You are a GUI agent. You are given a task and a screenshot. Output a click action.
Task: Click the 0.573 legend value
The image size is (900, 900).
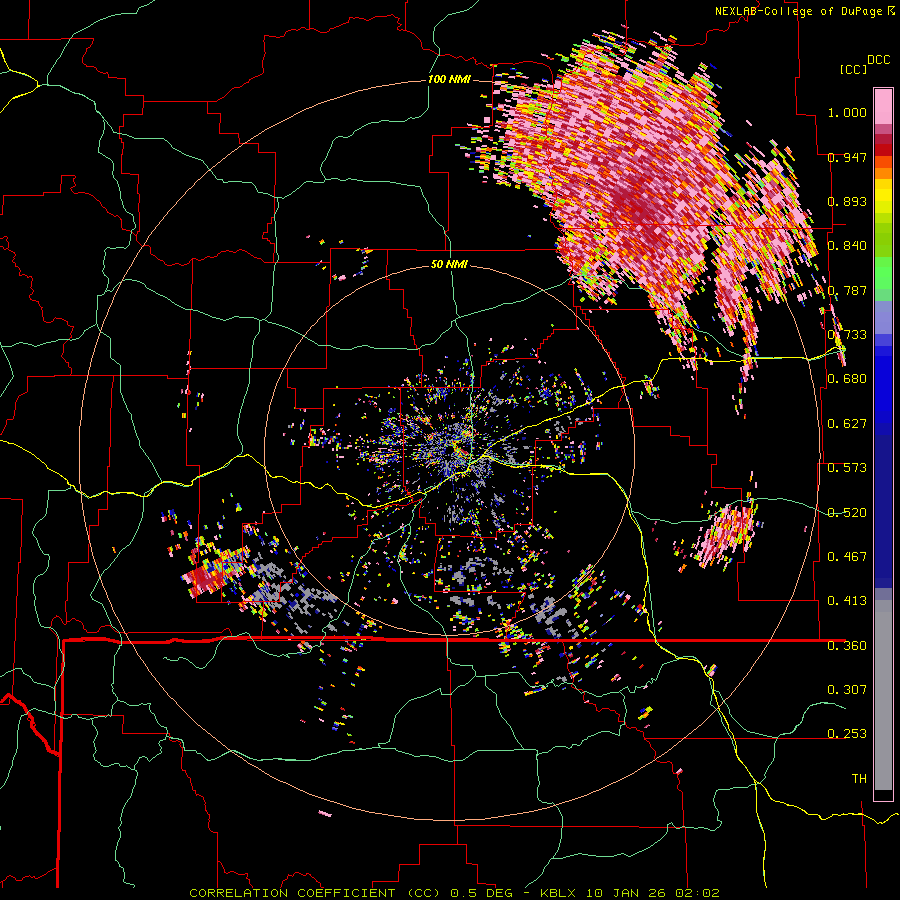point(847,468)
